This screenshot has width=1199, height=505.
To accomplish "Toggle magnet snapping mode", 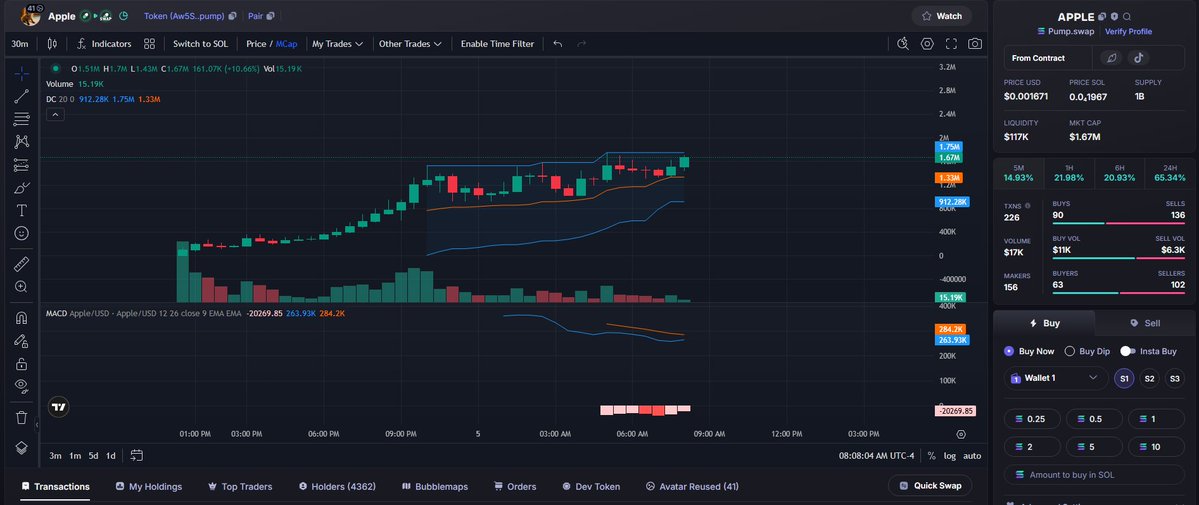I will tap(21, 318).
